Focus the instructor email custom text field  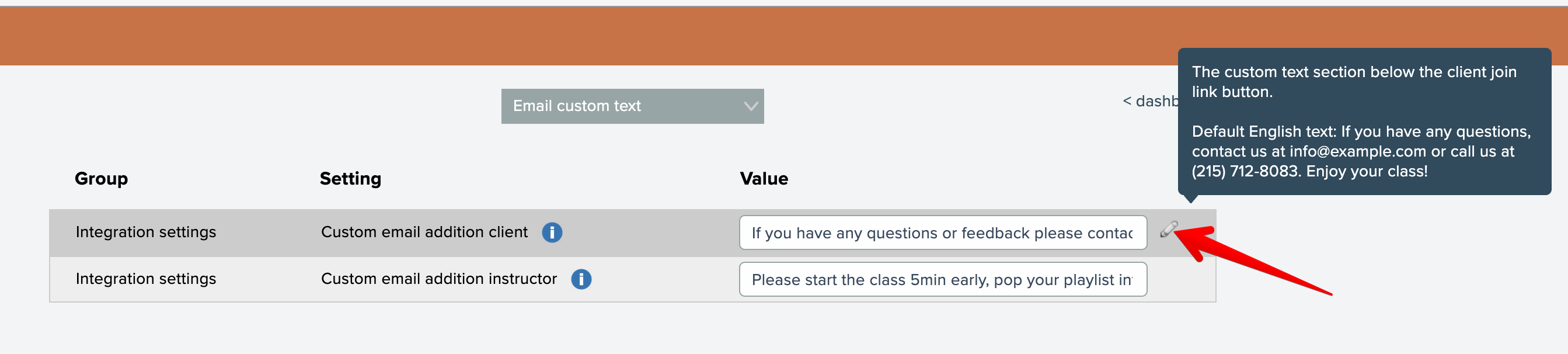(x=942, y=280)
